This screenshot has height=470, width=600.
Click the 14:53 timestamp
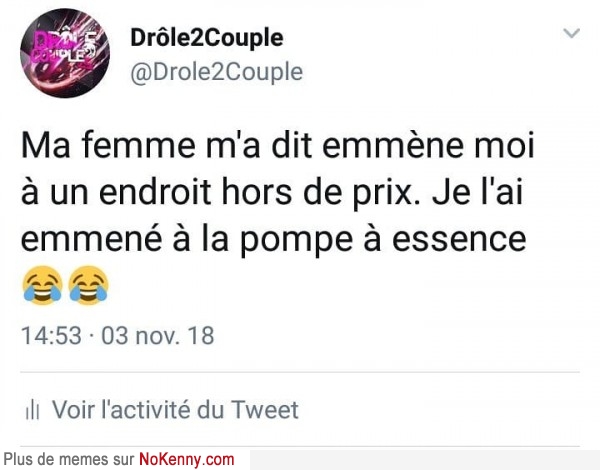tap(51, 336)
